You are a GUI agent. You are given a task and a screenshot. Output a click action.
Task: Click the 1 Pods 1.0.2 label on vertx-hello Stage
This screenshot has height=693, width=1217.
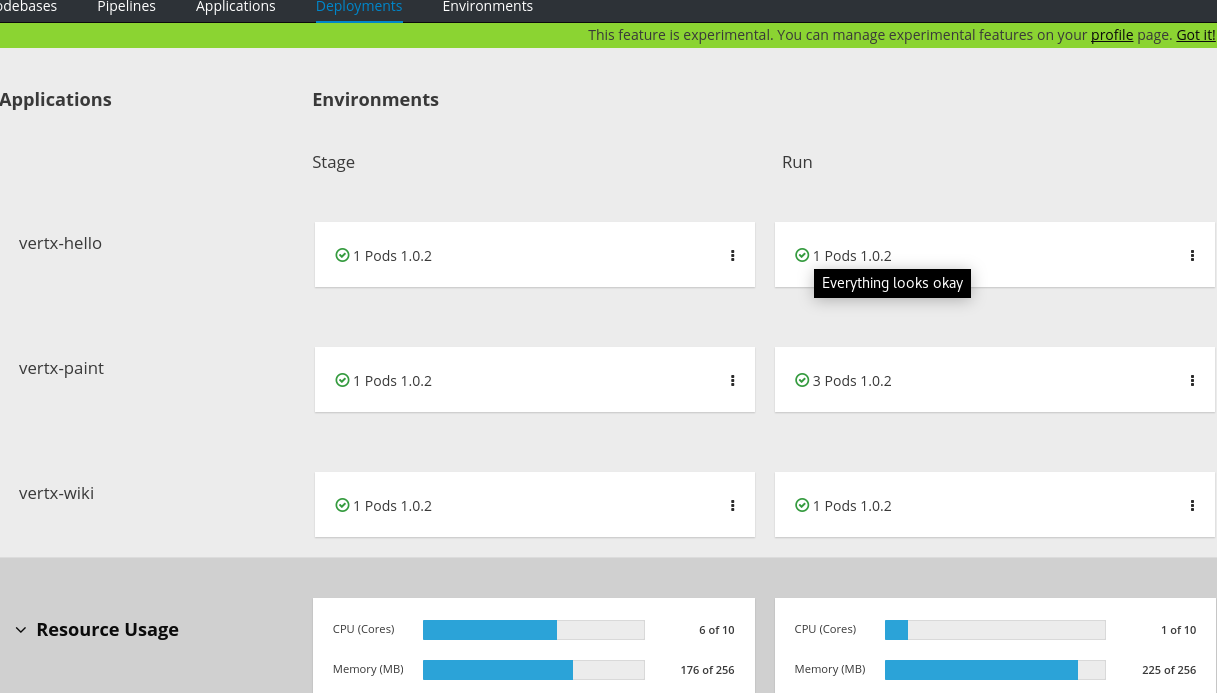click(391, 255)
